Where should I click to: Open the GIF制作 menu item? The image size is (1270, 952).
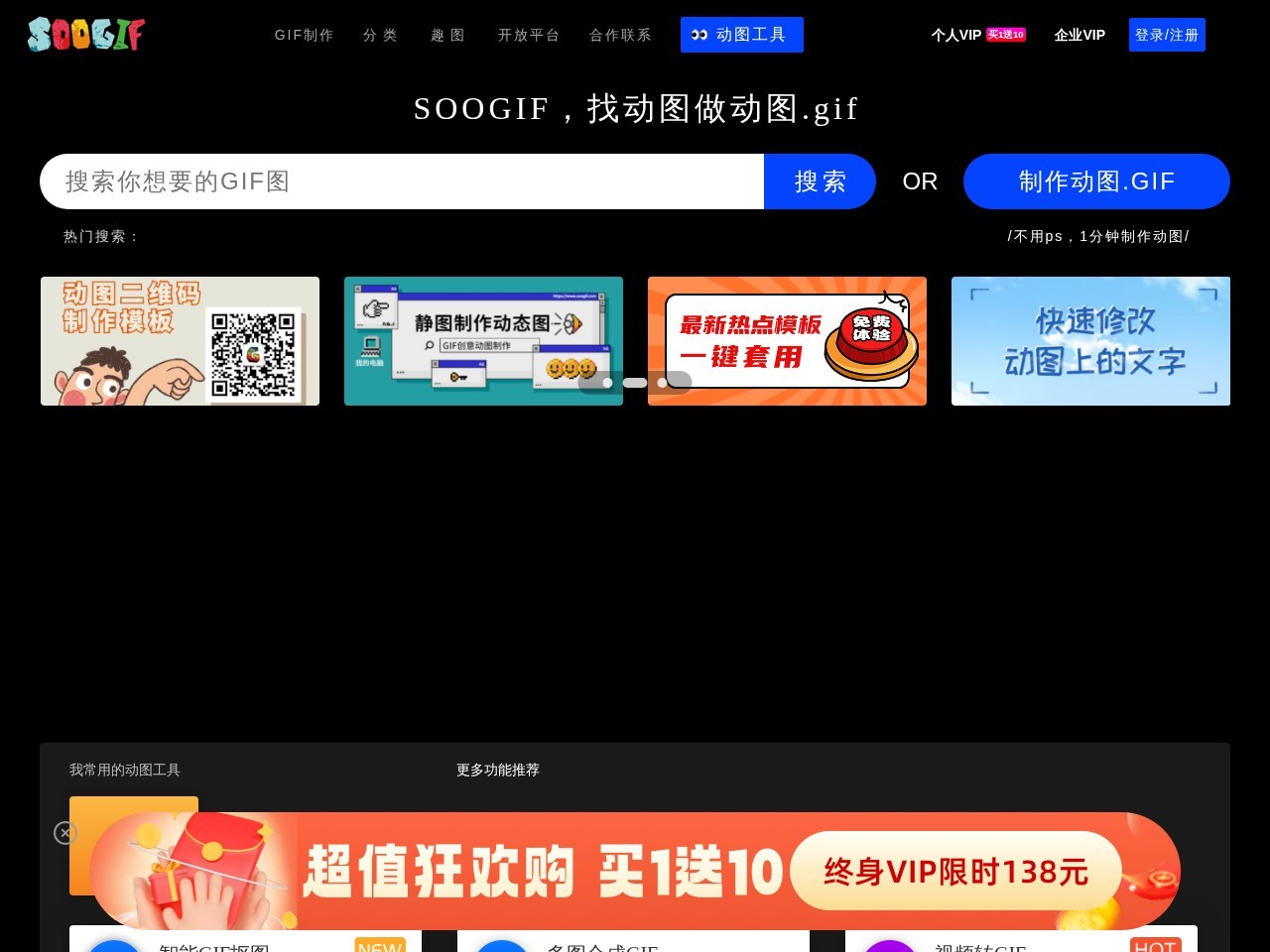(305, 35)
